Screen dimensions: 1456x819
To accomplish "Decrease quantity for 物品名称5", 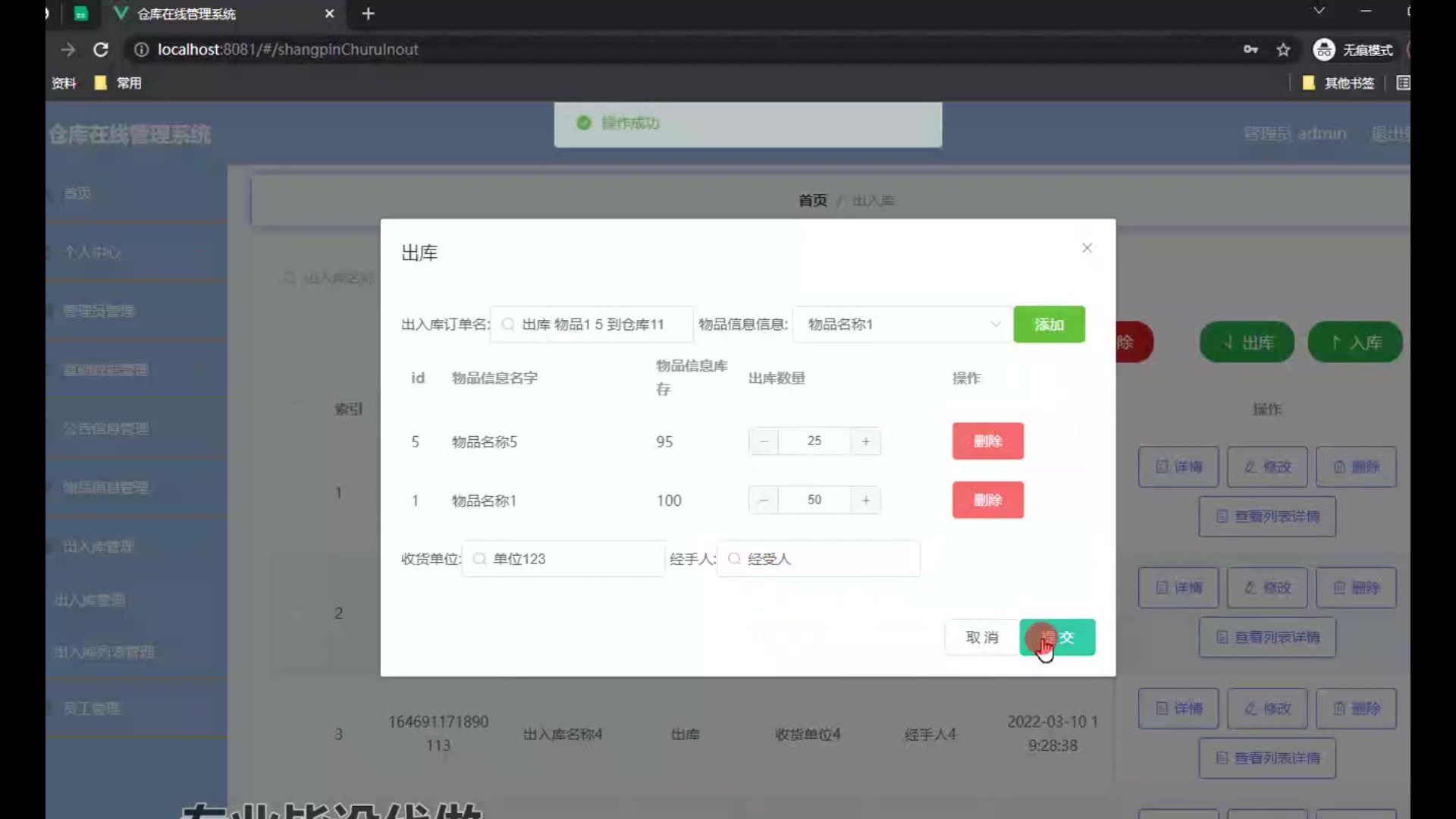I will tap(764, 441).
